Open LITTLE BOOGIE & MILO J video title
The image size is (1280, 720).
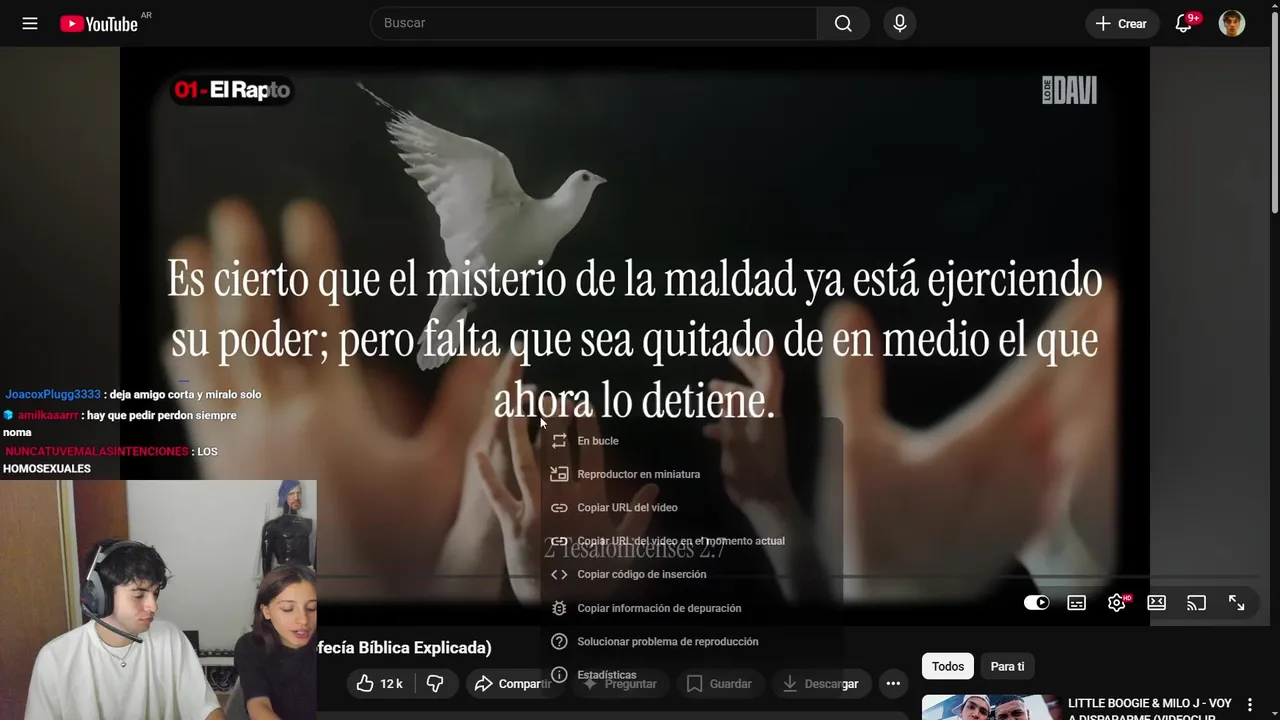tap(1150, 709)
